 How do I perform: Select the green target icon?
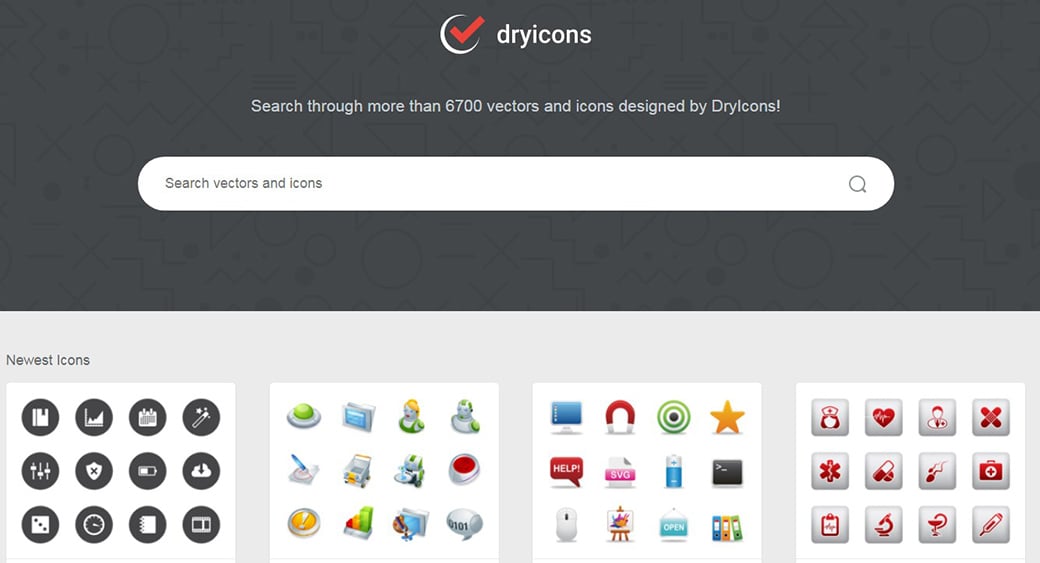point(674,417)
